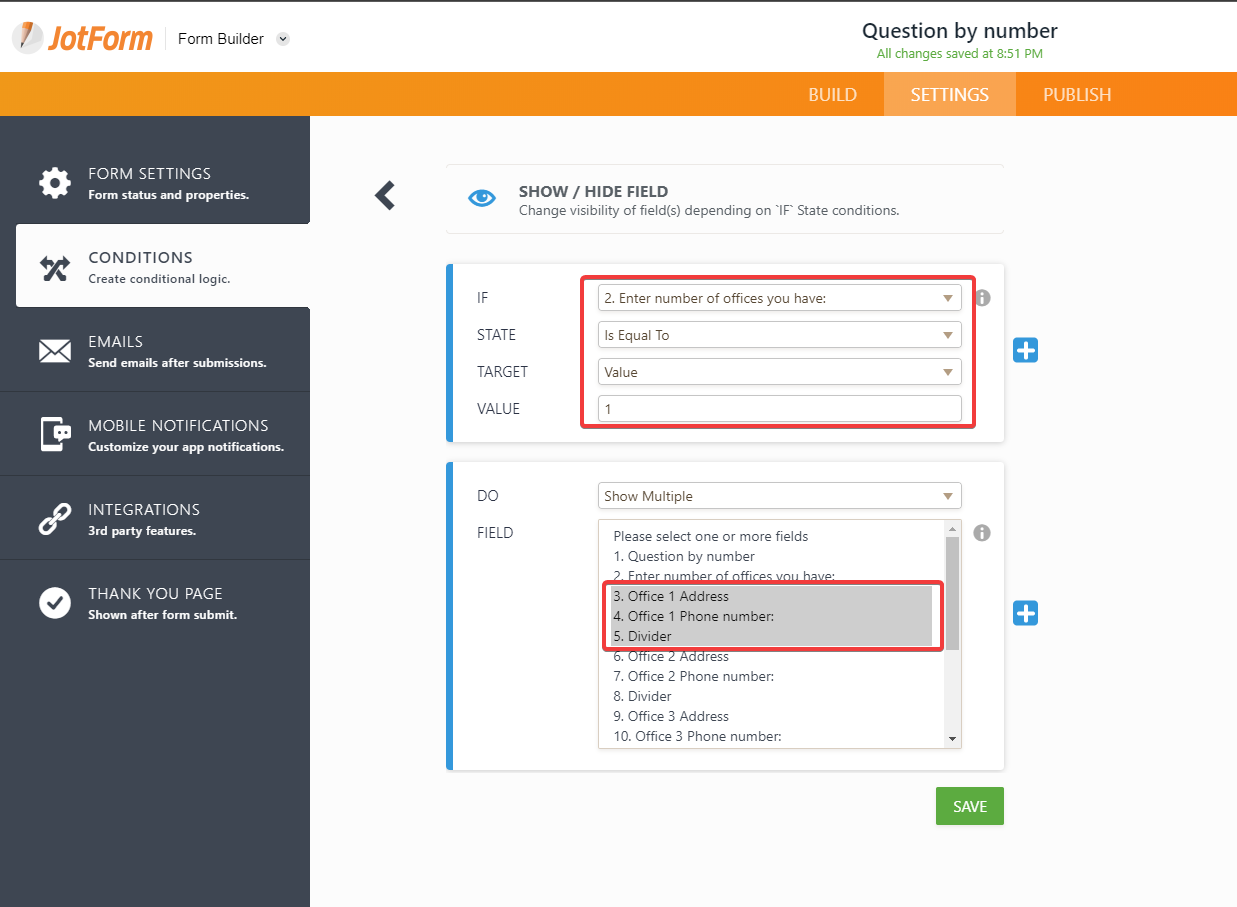Switch to the BUILD tab

[x=832, y=95]
